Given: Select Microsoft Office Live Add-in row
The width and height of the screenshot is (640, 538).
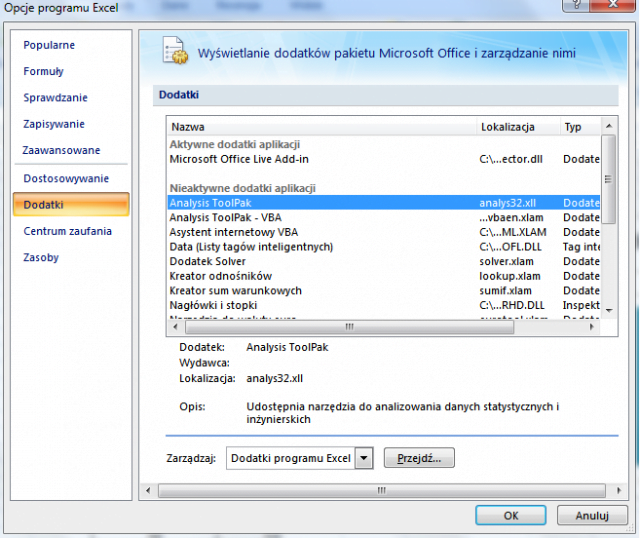Looking at the screenshot, I should point(239,159).
